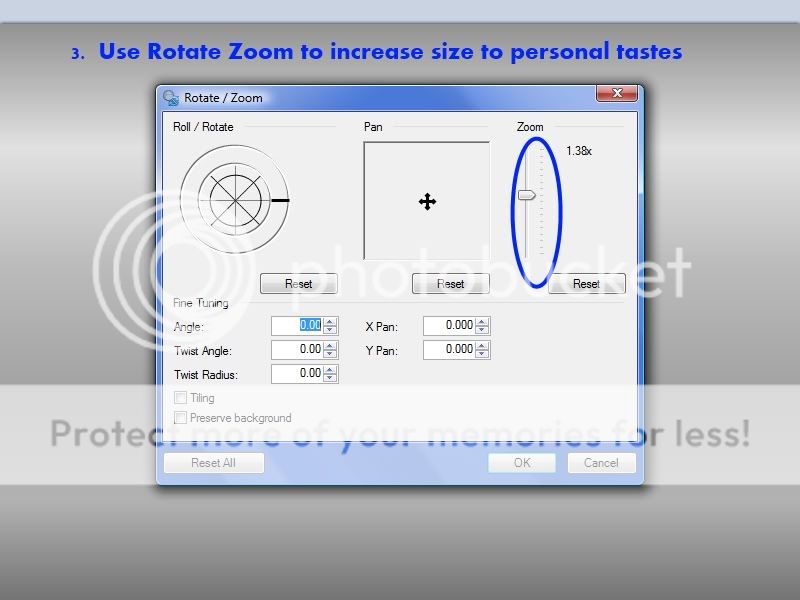The image size is (800, 600).
Task: Confirm the dialog with OK
Action: [521, 463]
